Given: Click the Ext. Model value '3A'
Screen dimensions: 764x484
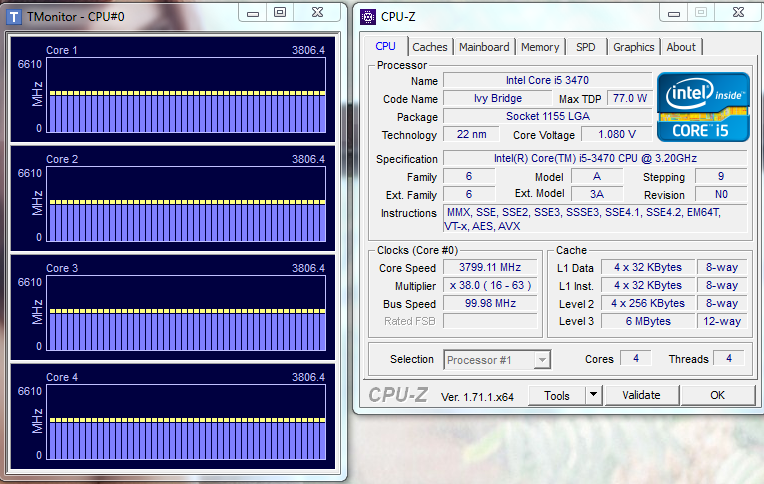Looking at the screenshot, I should pos(597,194).
